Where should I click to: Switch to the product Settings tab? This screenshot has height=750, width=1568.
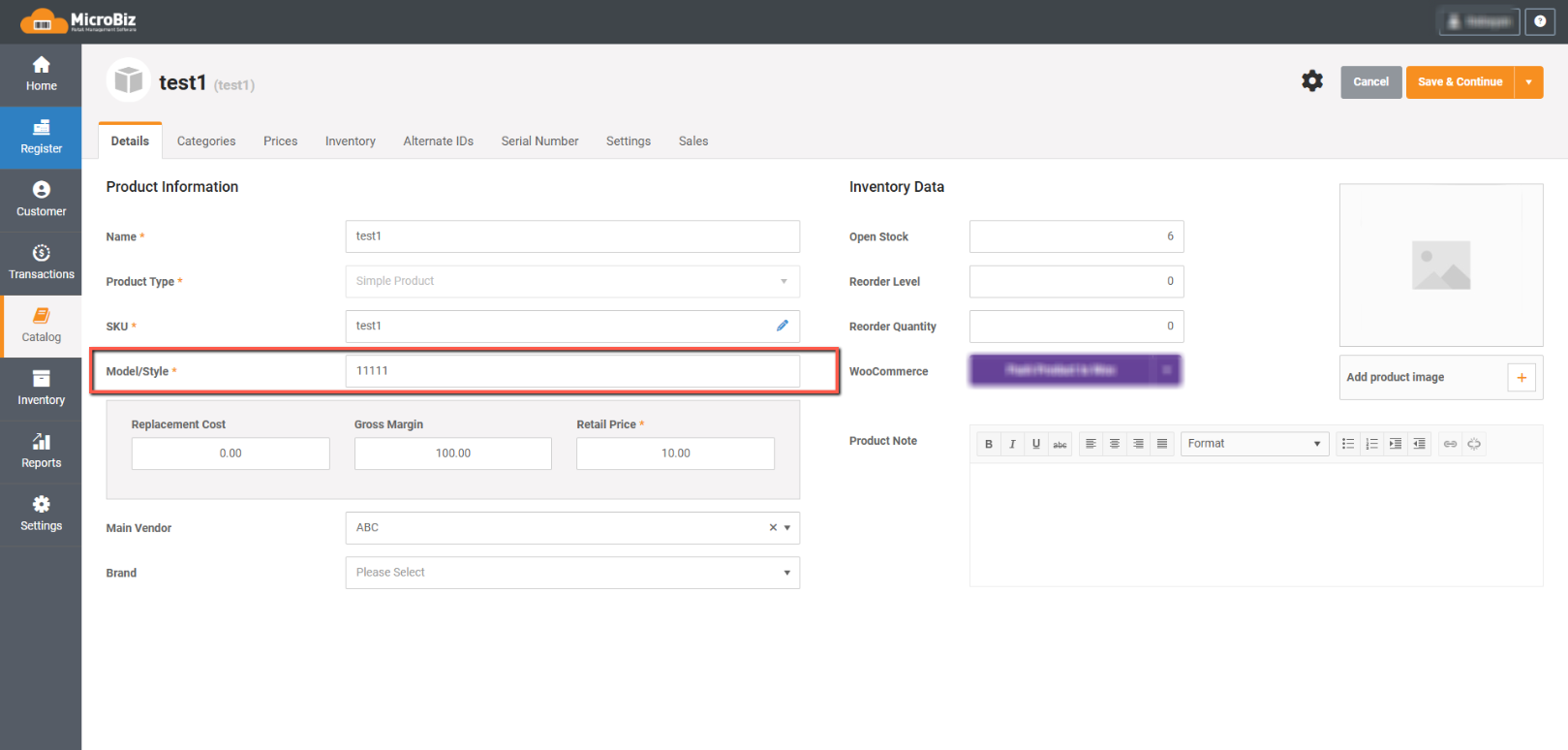point(629,141)
